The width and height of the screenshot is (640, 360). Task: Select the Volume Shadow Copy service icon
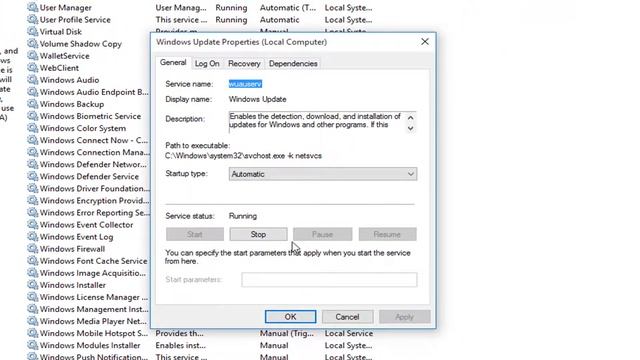point(32,44)
